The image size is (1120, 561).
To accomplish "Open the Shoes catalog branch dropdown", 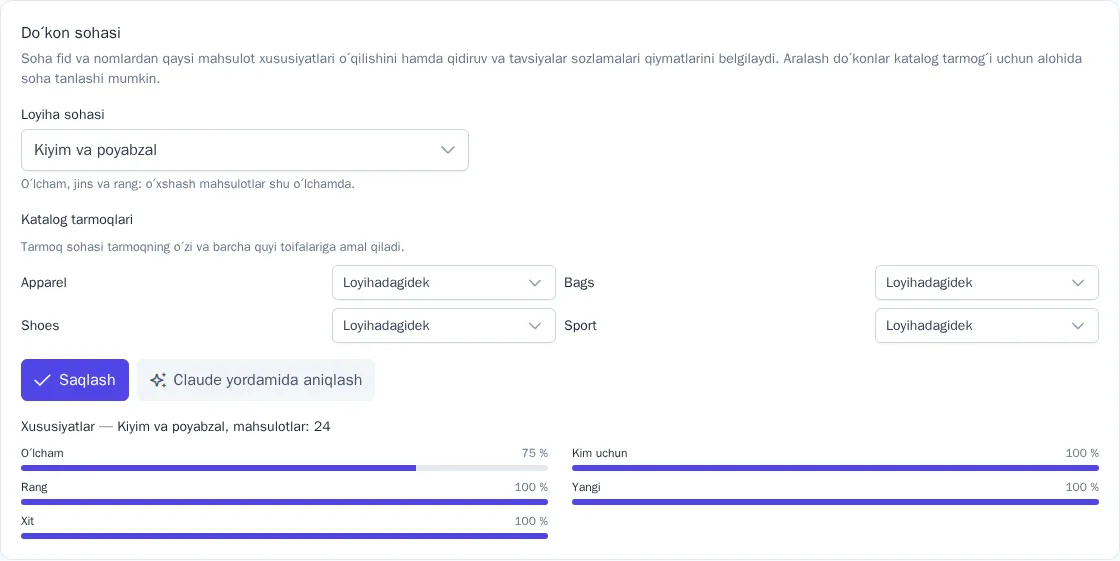I will point(444,325).
